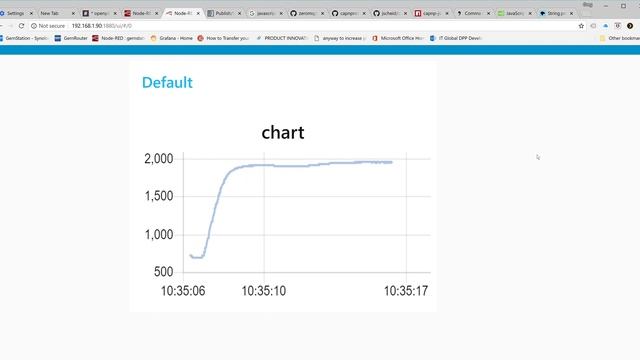Click the 10:35:10 time axis label
Viewport: 640px width, 360px height.
click(264, 291)
